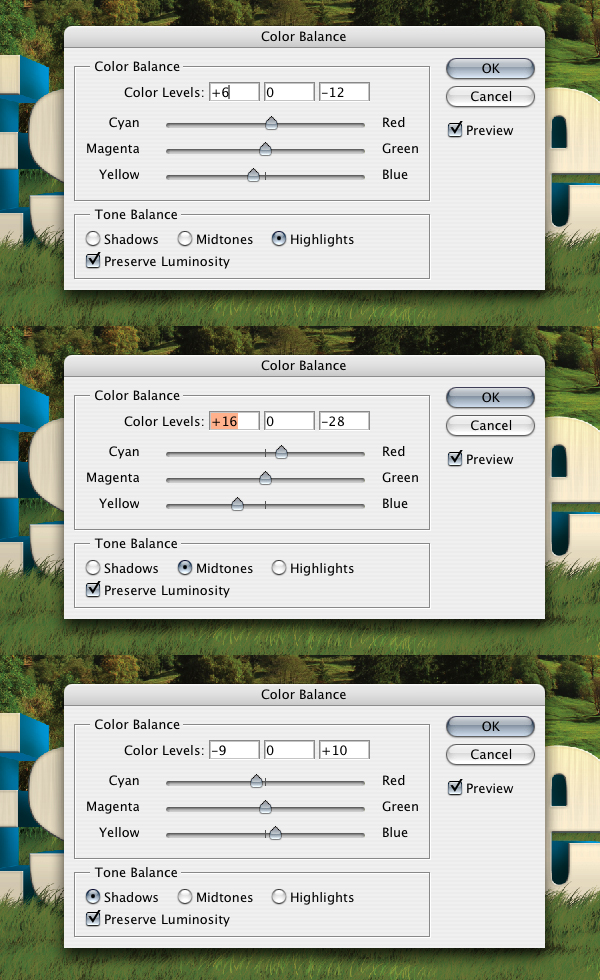Click OK in the +16/-28 Color Balance dialog
This screenshot has width=600, height=980.
tap(490, 398)
